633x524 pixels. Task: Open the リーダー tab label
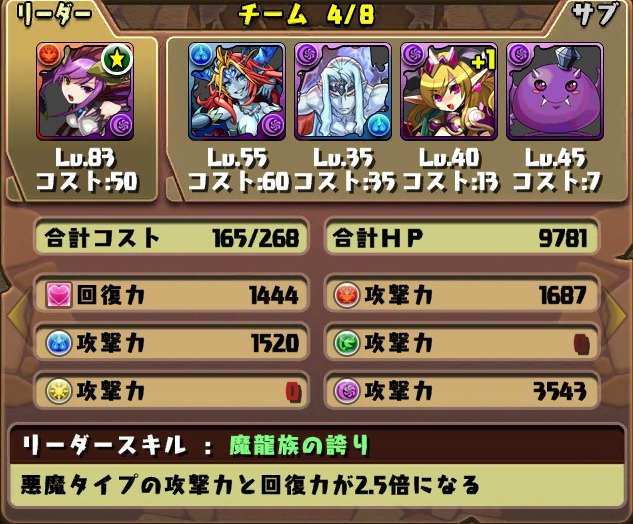point(54,15)
